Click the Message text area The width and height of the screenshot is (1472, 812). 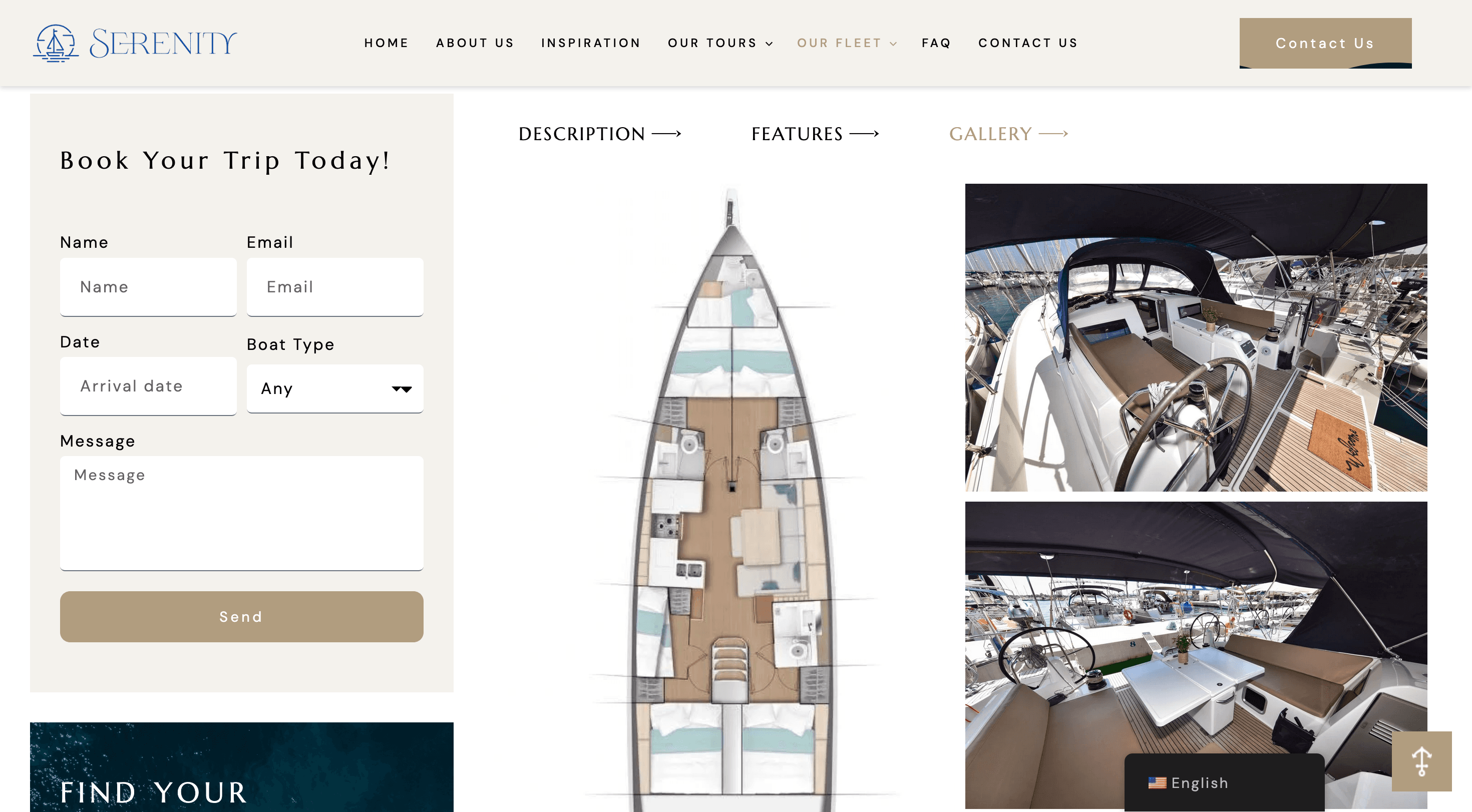(242, 513)
